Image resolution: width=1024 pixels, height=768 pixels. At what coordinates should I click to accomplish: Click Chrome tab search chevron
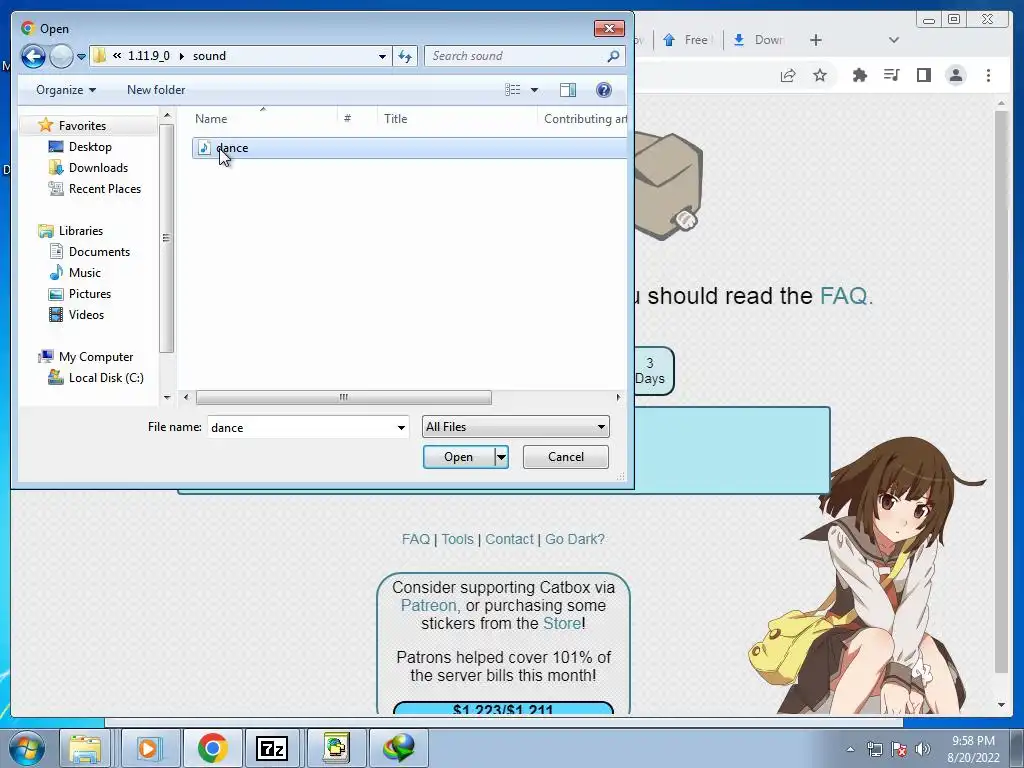pos(893,40)
